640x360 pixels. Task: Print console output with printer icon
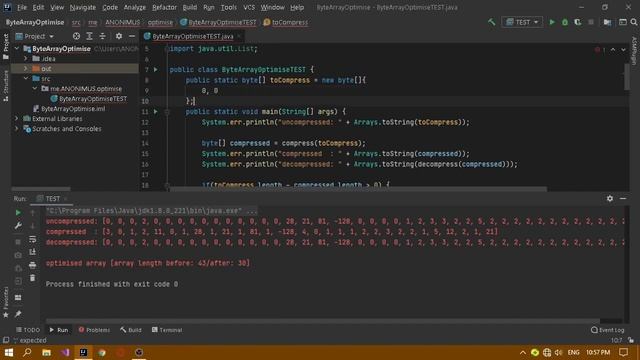click(x=33, y=265)
